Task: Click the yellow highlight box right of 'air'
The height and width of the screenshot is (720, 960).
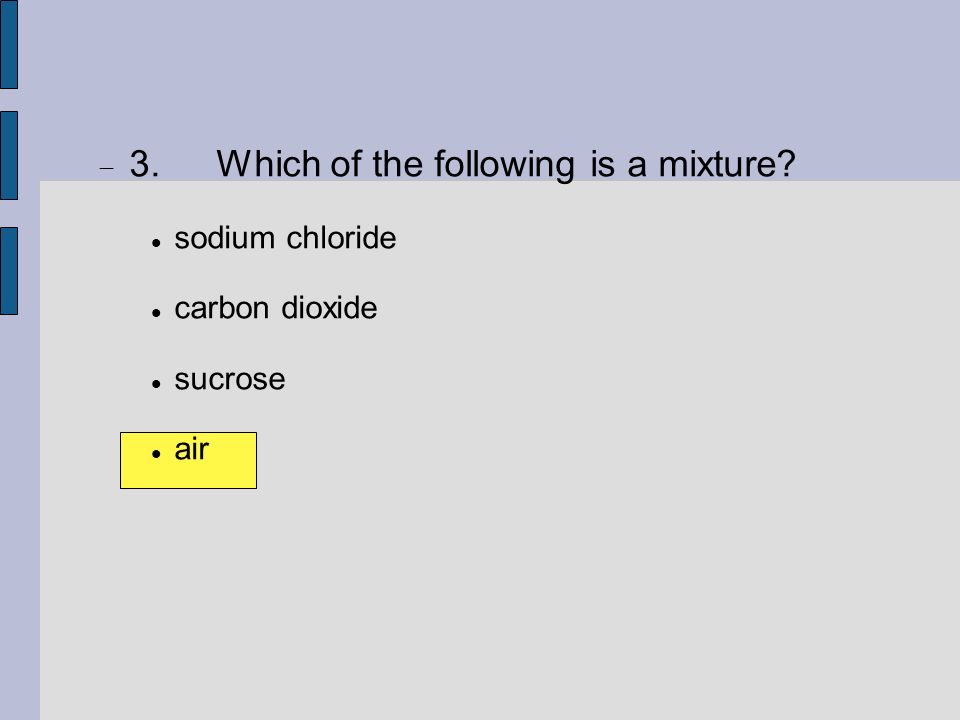Action: (x=233, y=460)
